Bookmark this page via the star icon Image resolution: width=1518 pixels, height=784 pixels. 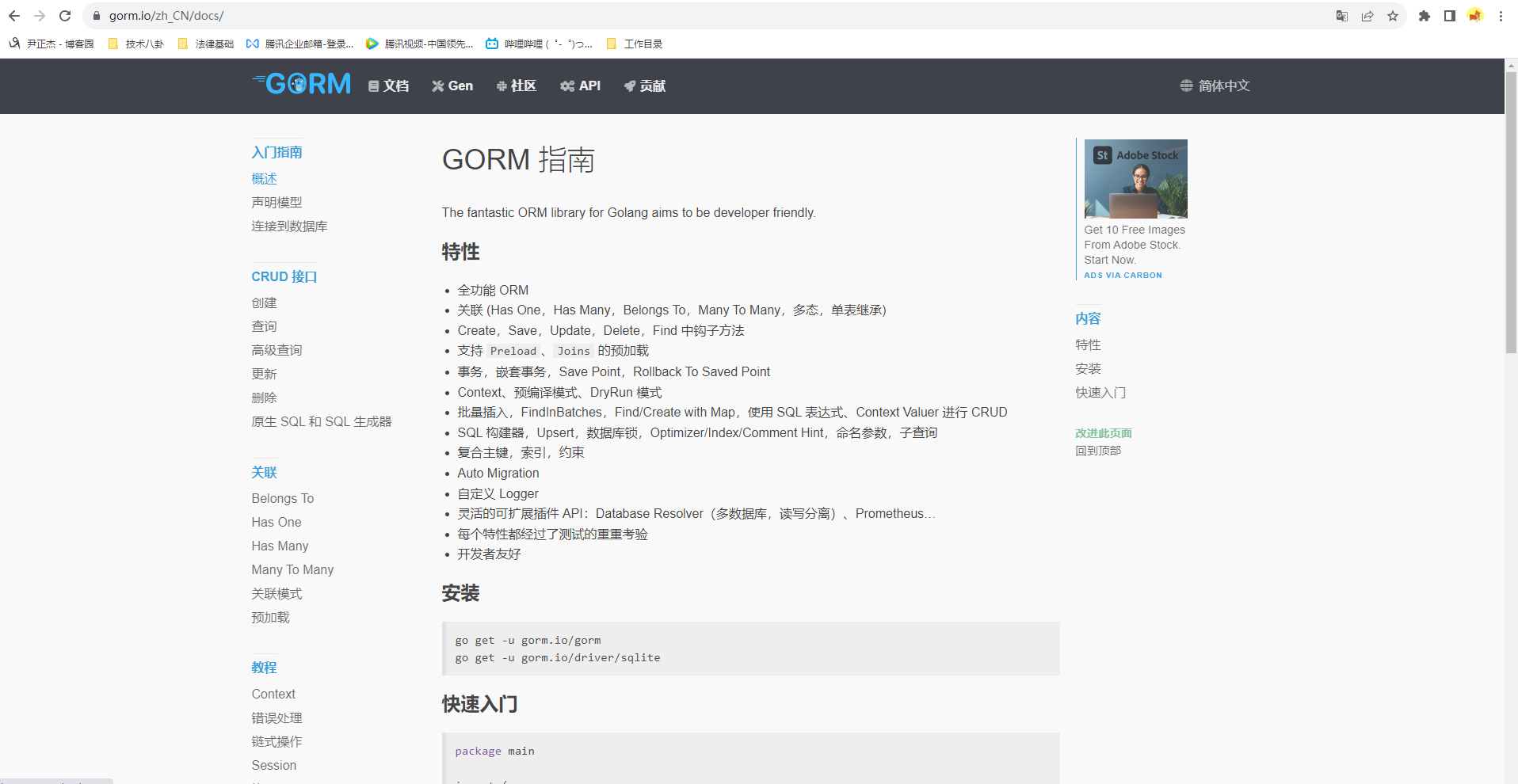pos(1393,15)
